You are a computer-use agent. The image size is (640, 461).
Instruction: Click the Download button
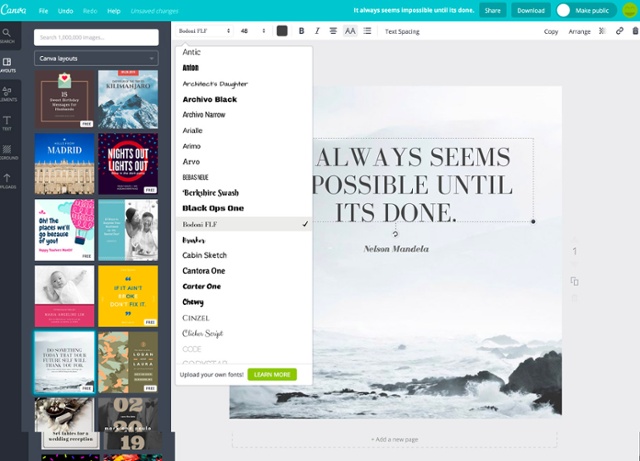click(531, 11)
